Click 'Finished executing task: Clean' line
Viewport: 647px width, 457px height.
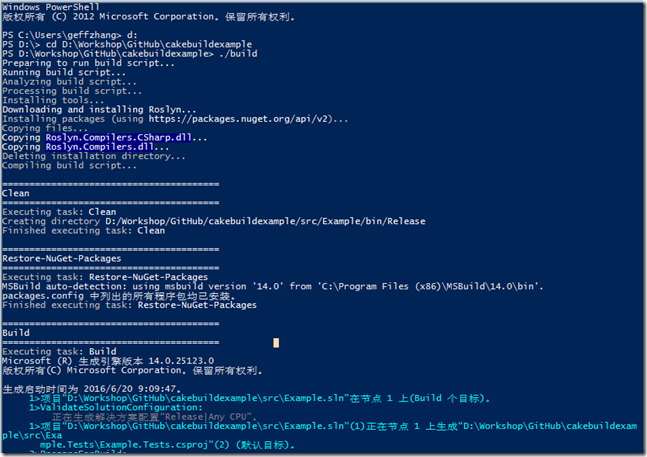click(84, 230)
